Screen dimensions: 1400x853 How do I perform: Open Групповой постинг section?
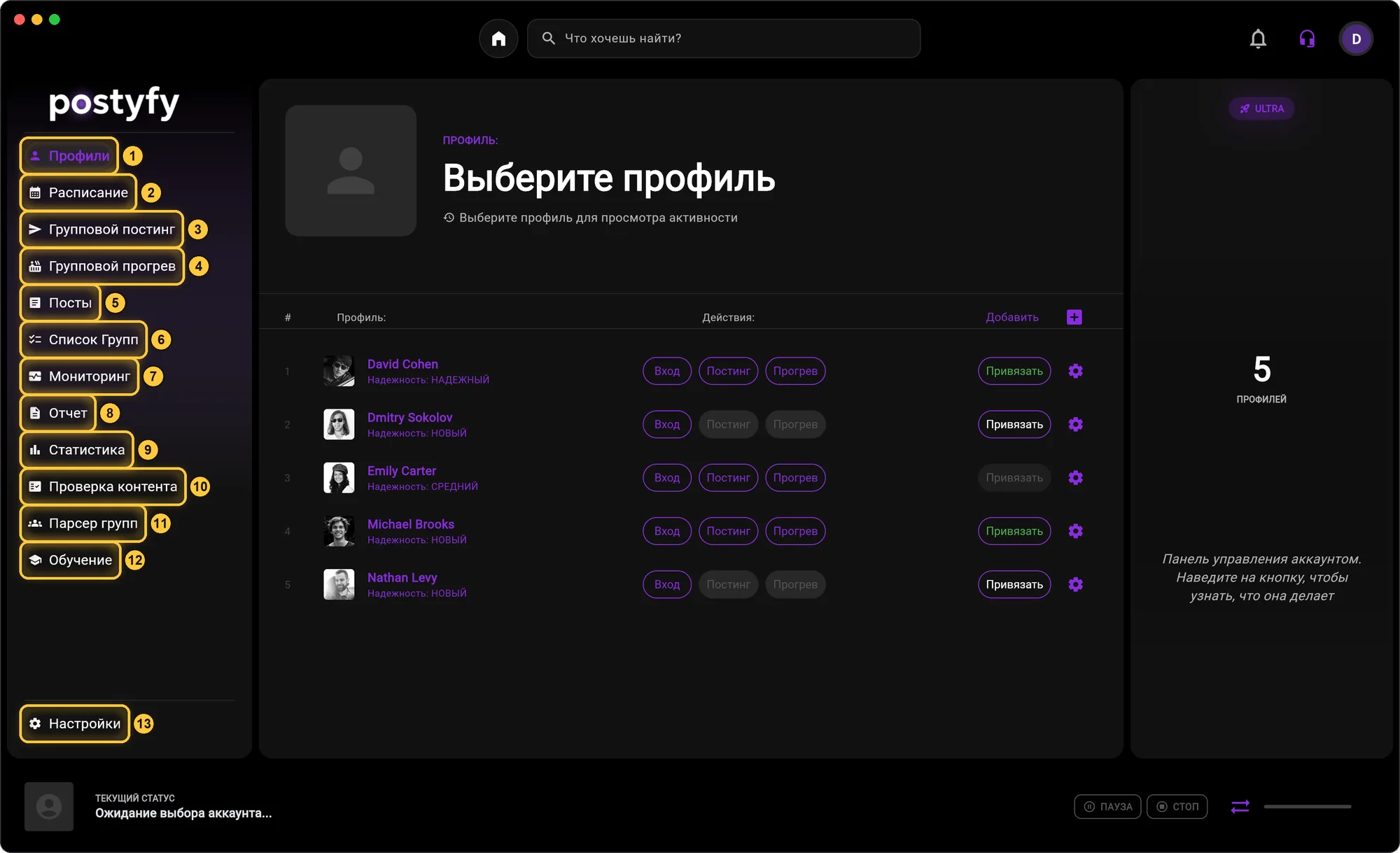coord(102,230)
